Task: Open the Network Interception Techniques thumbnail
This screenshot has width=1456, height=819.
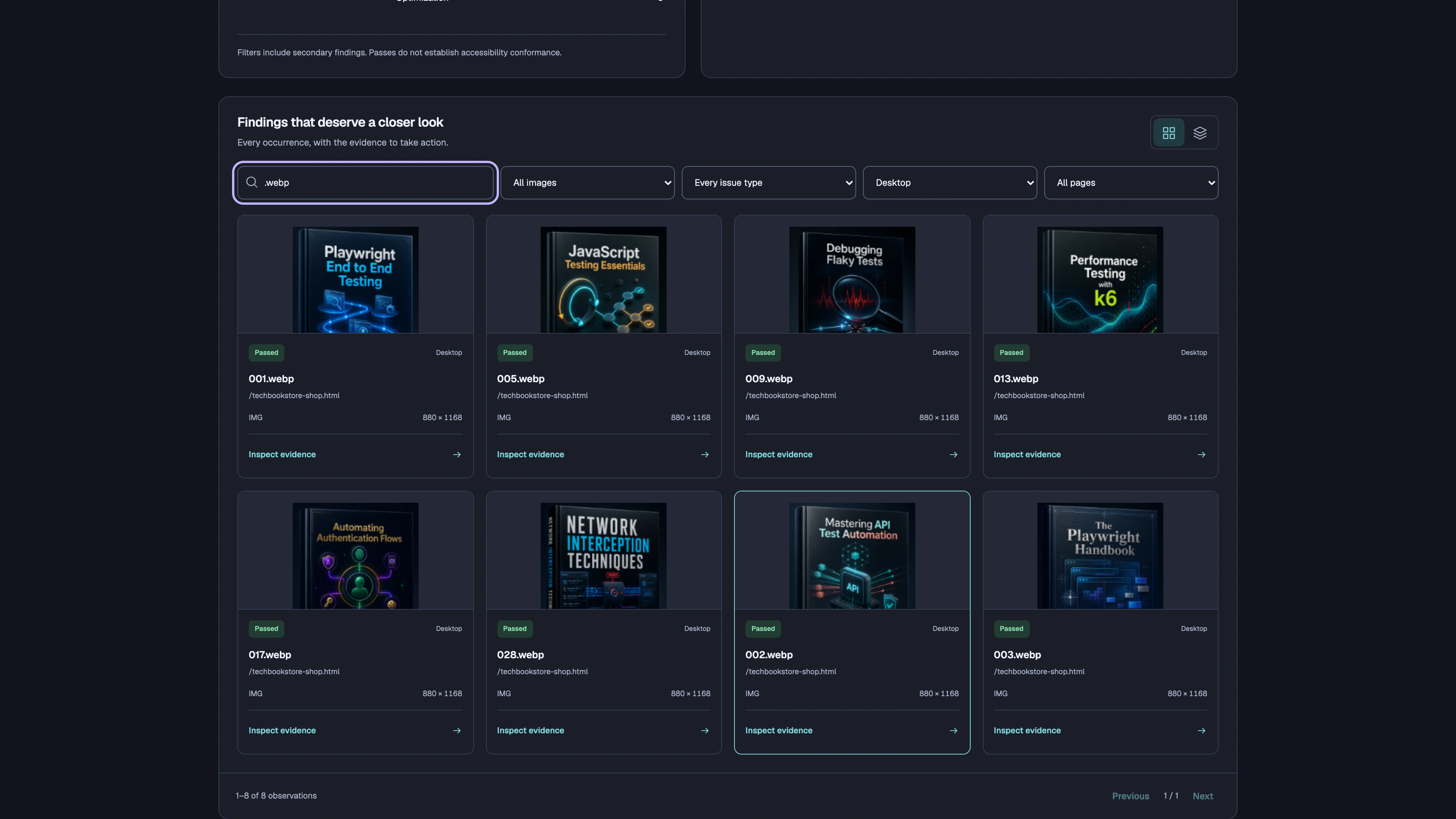Action: (604, 555)
